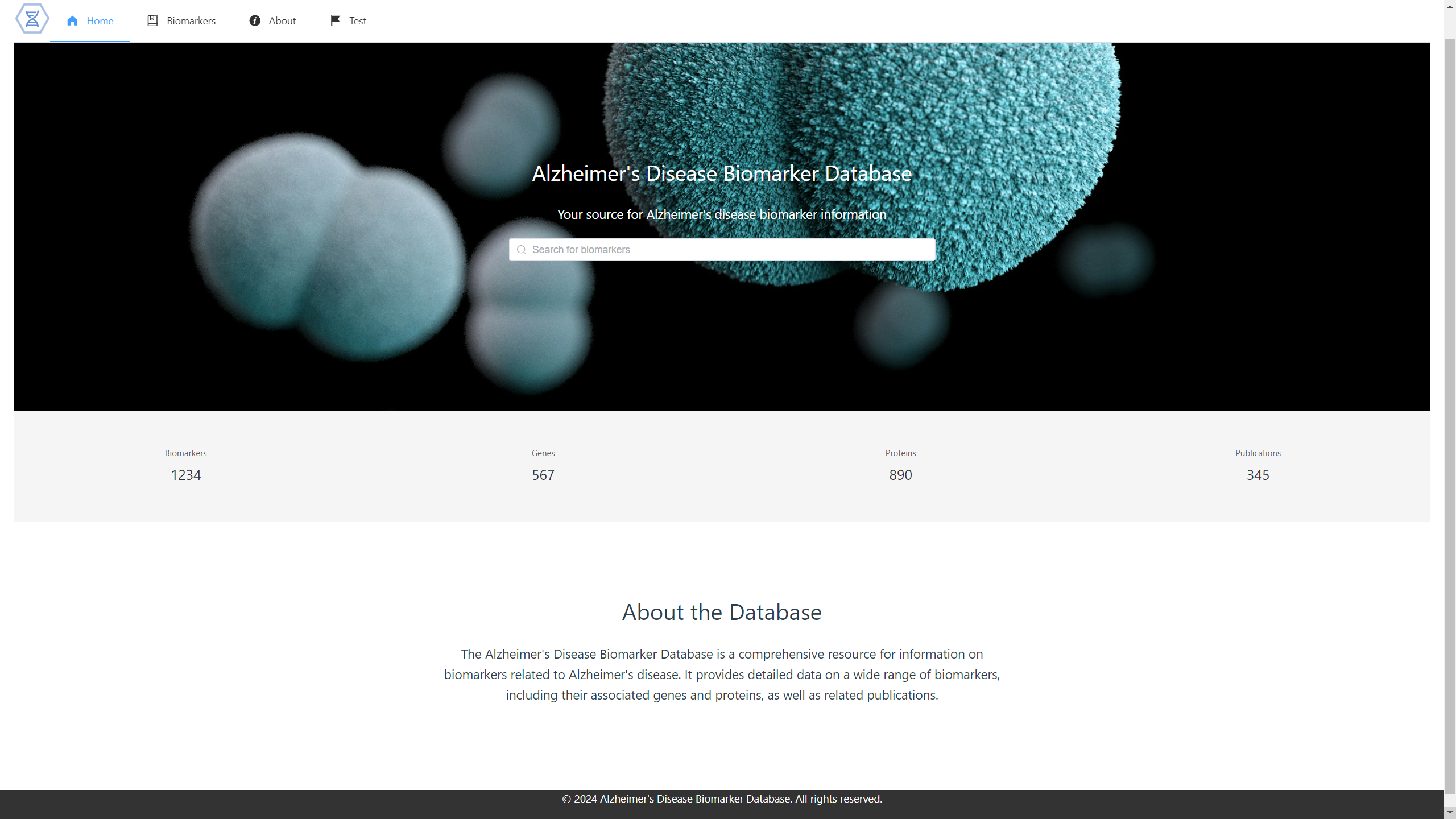
Task: Click the About info circle icon
Action: pyautogui.click(x=255, y=21)
